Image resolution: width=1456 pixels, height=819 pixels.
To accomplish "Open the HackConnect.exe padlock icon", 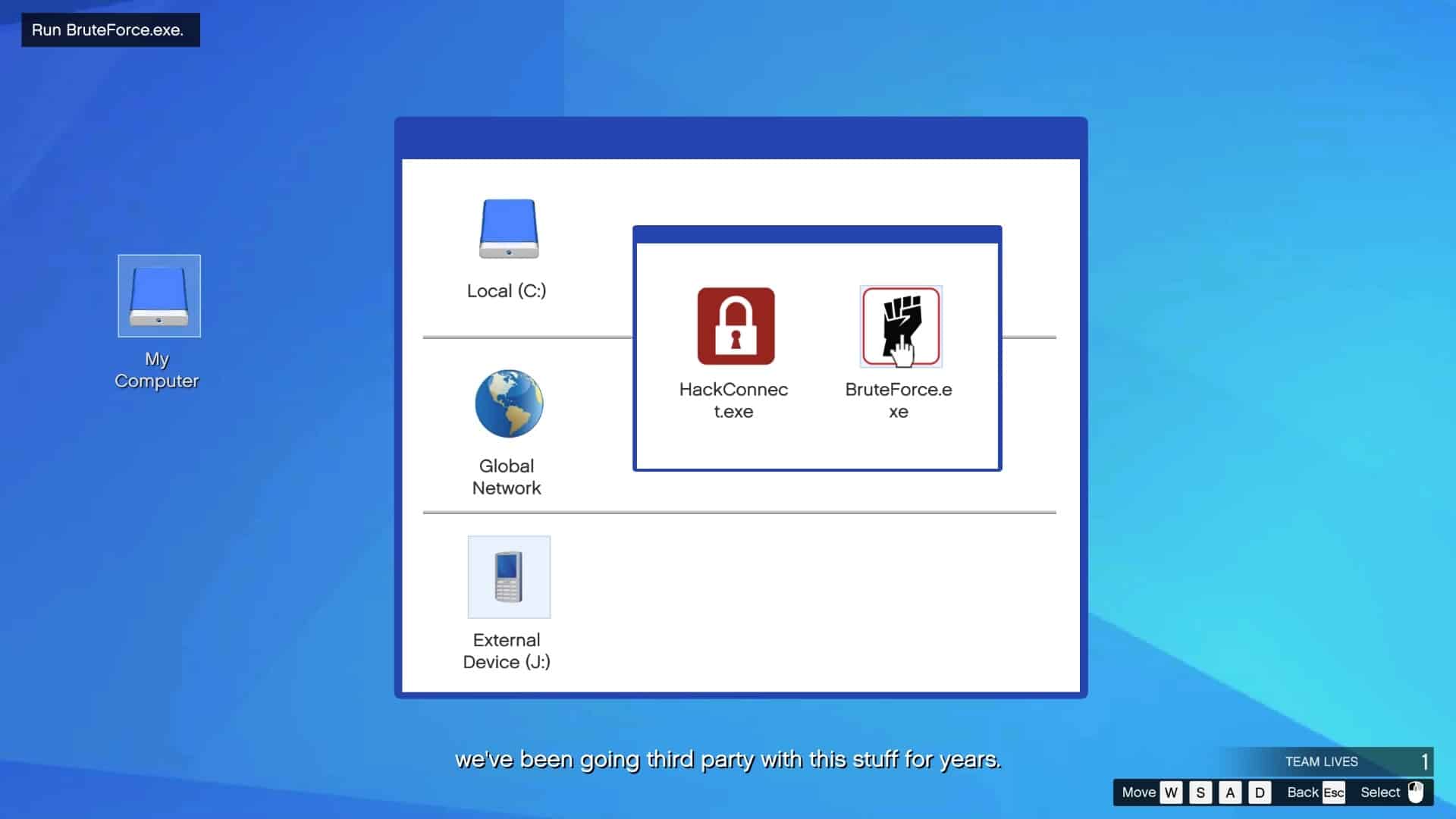I will (x=736, y=326).
